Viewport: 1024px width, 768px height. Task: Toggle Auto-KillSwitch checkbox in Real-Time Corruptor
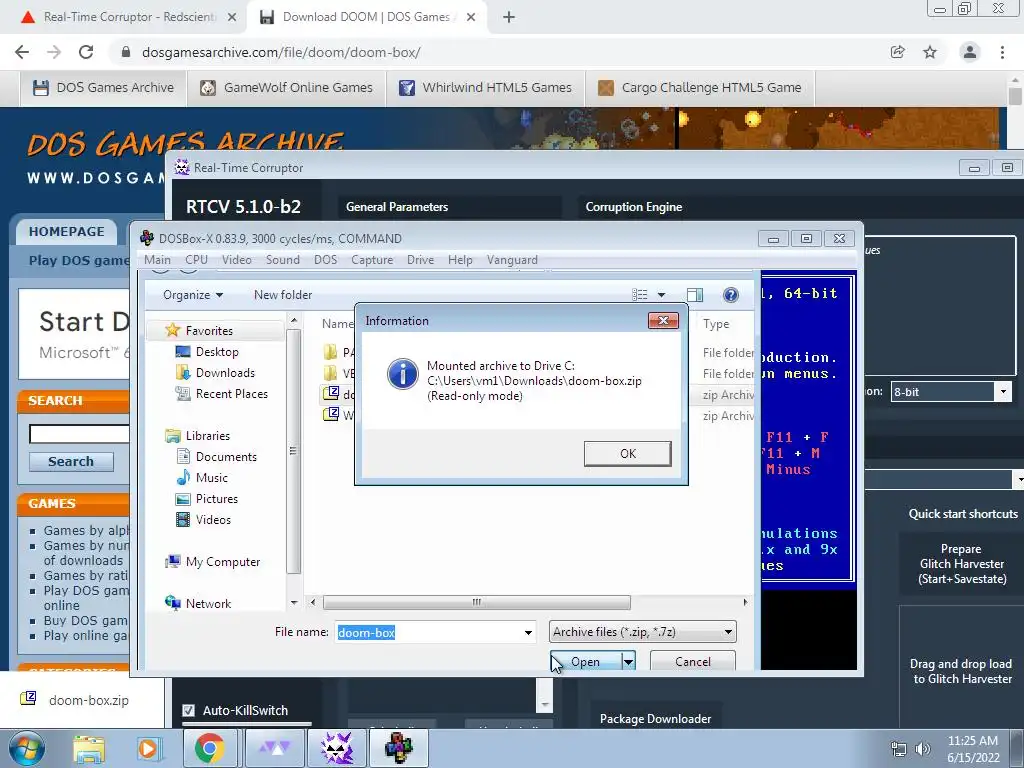coord(189,711)
